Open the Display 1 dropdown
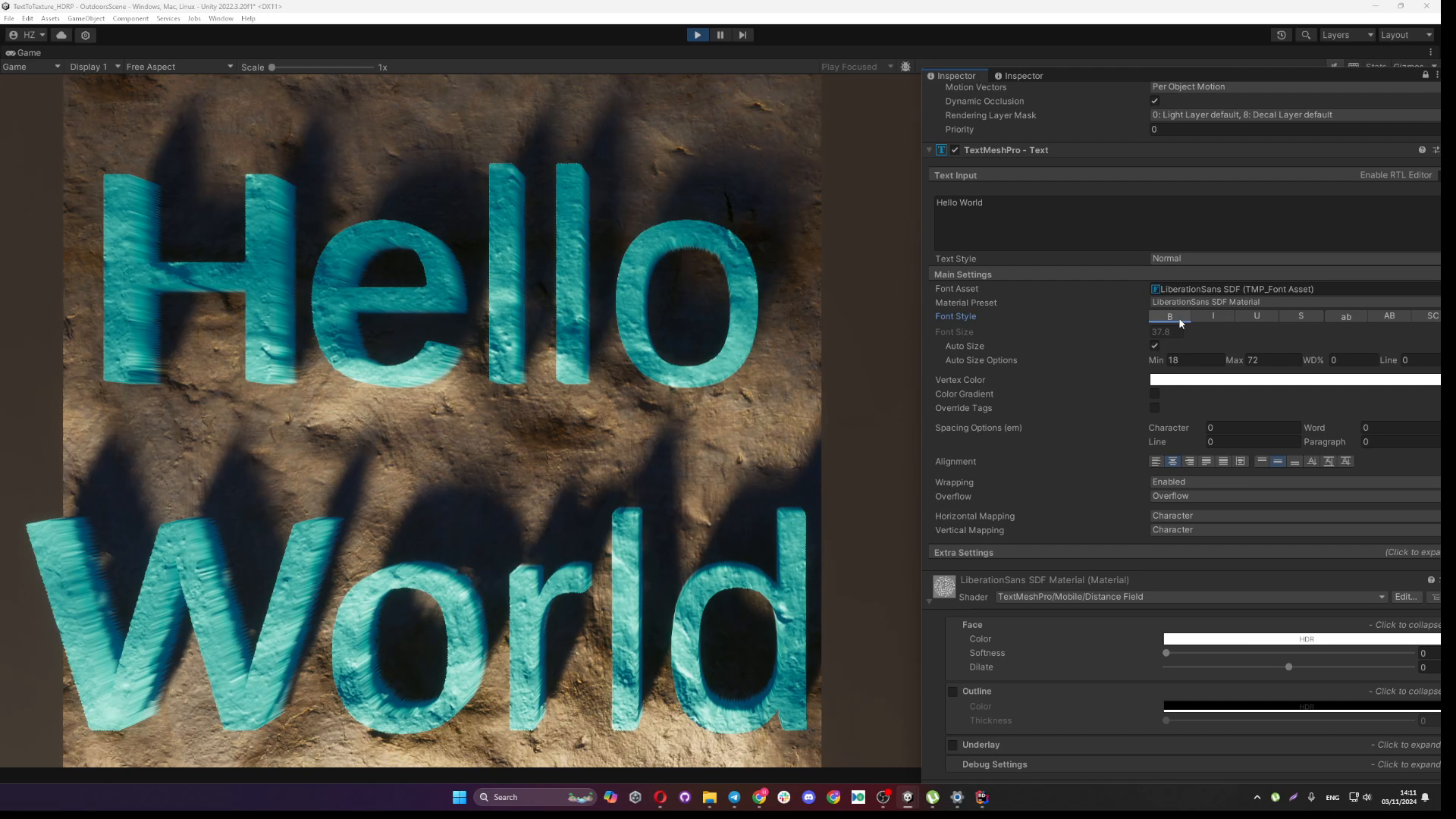Image resolution: width=1456 pixels, height=819 pixels. click(95, 67)
